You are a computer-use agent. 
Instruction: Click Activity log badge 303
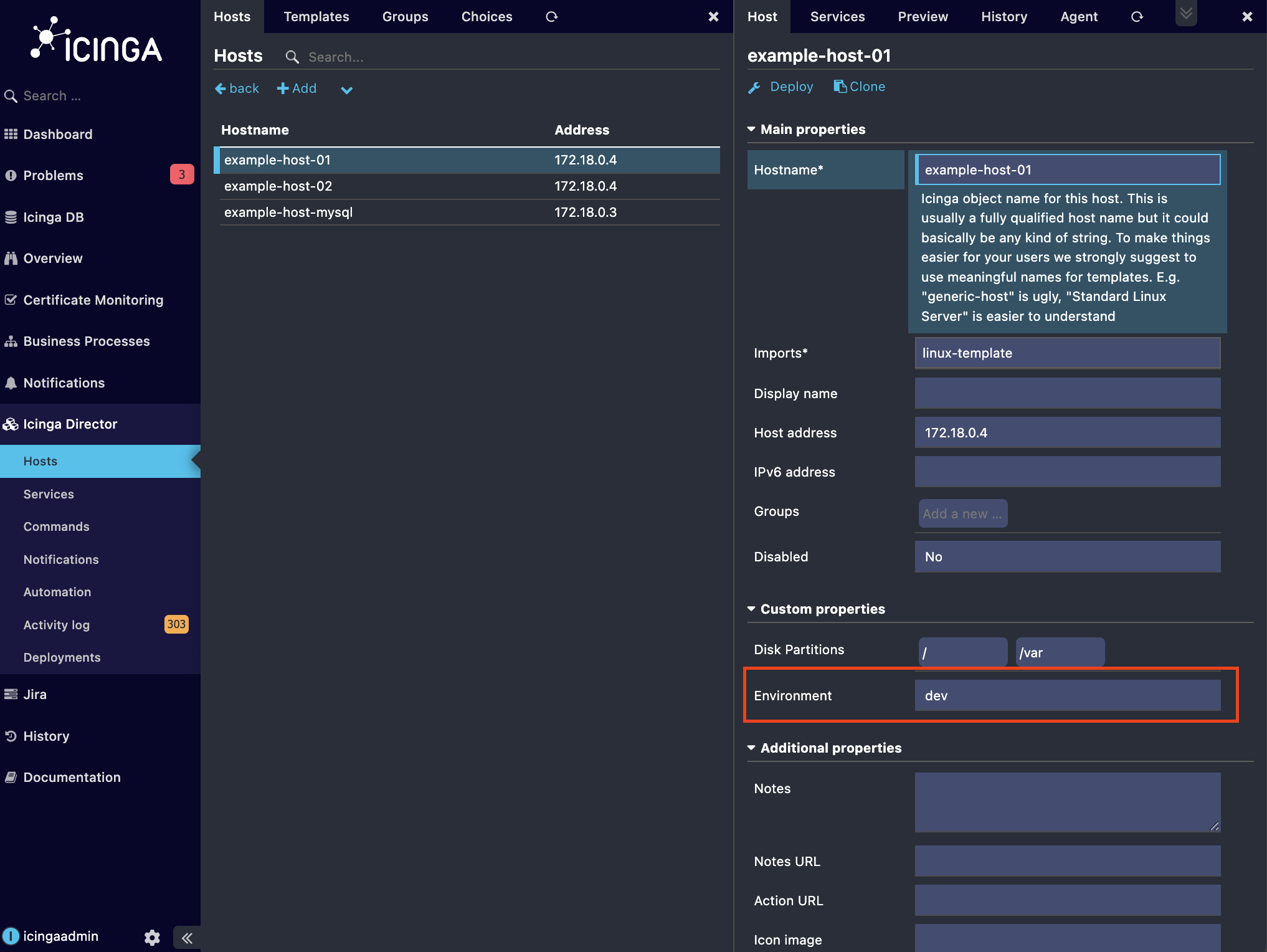coord(176,624)
